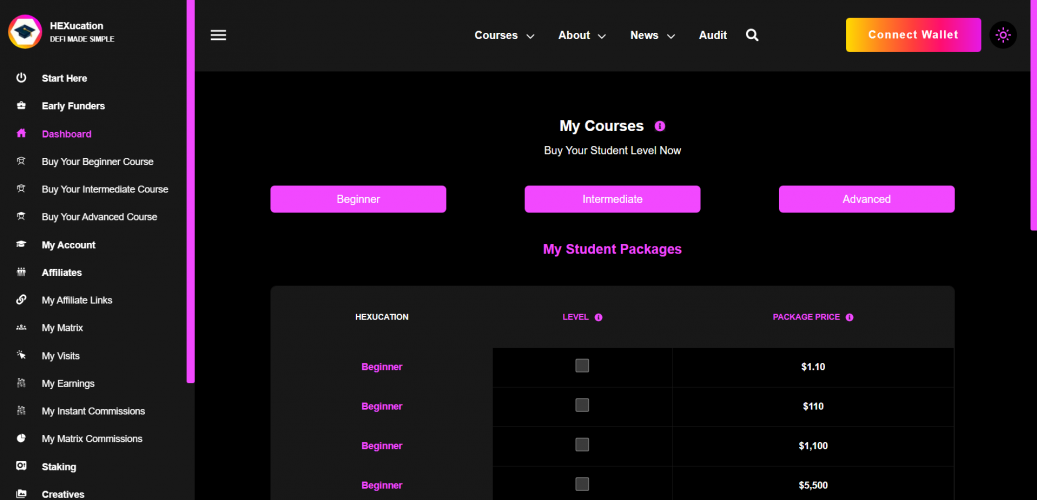
Task: Expand the About dropdown chevron
Action: (x=602, y=36)
